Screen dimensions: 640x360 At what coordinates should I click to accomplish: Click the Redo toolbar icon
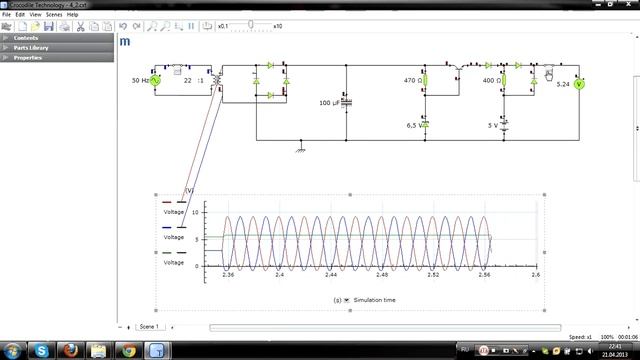(136, 26)
